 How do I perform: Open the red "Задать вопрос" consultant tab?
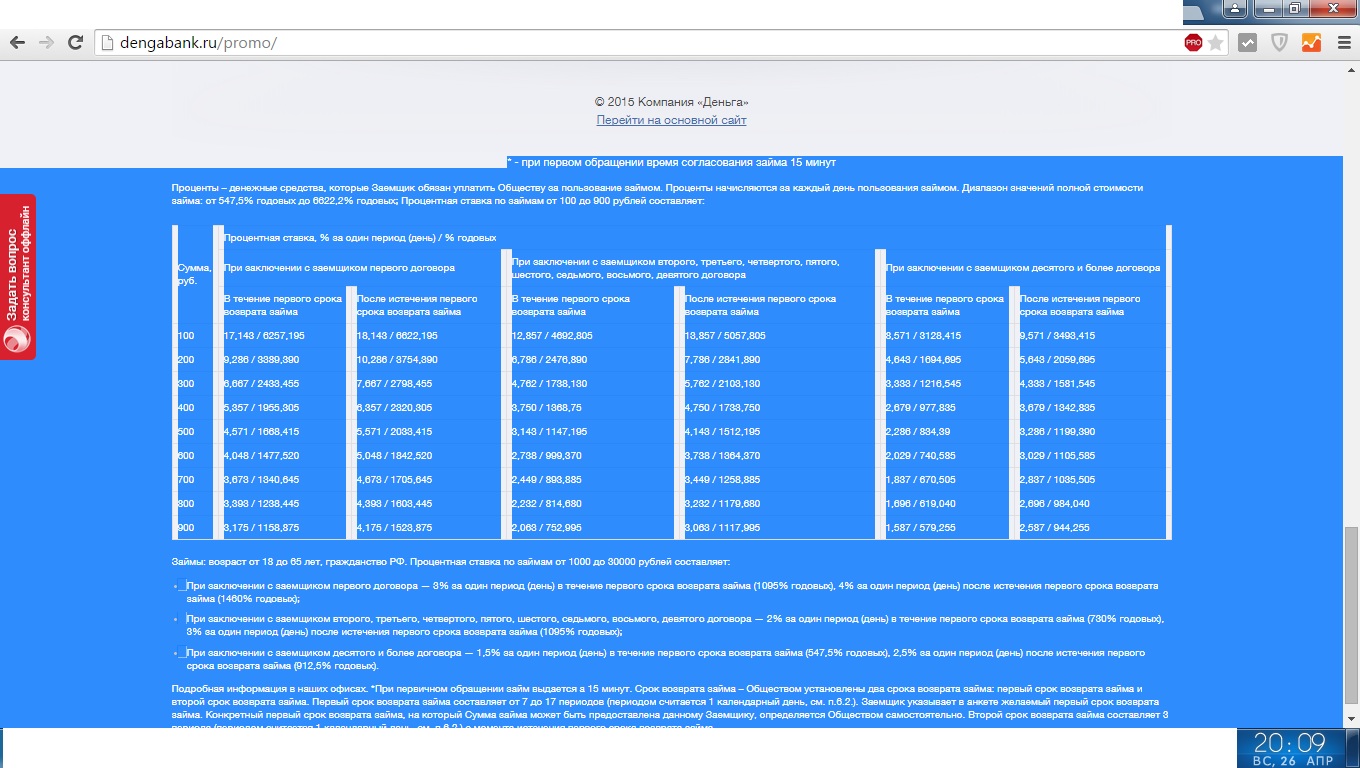(x=18, y=276)
